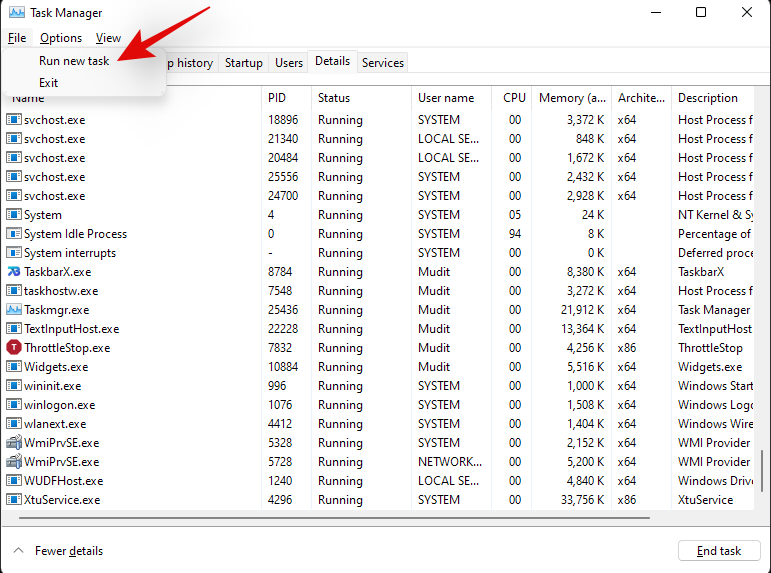Sort processes by PID column header
The width and height of the screenshot is (771, 573).
(277, 98)
